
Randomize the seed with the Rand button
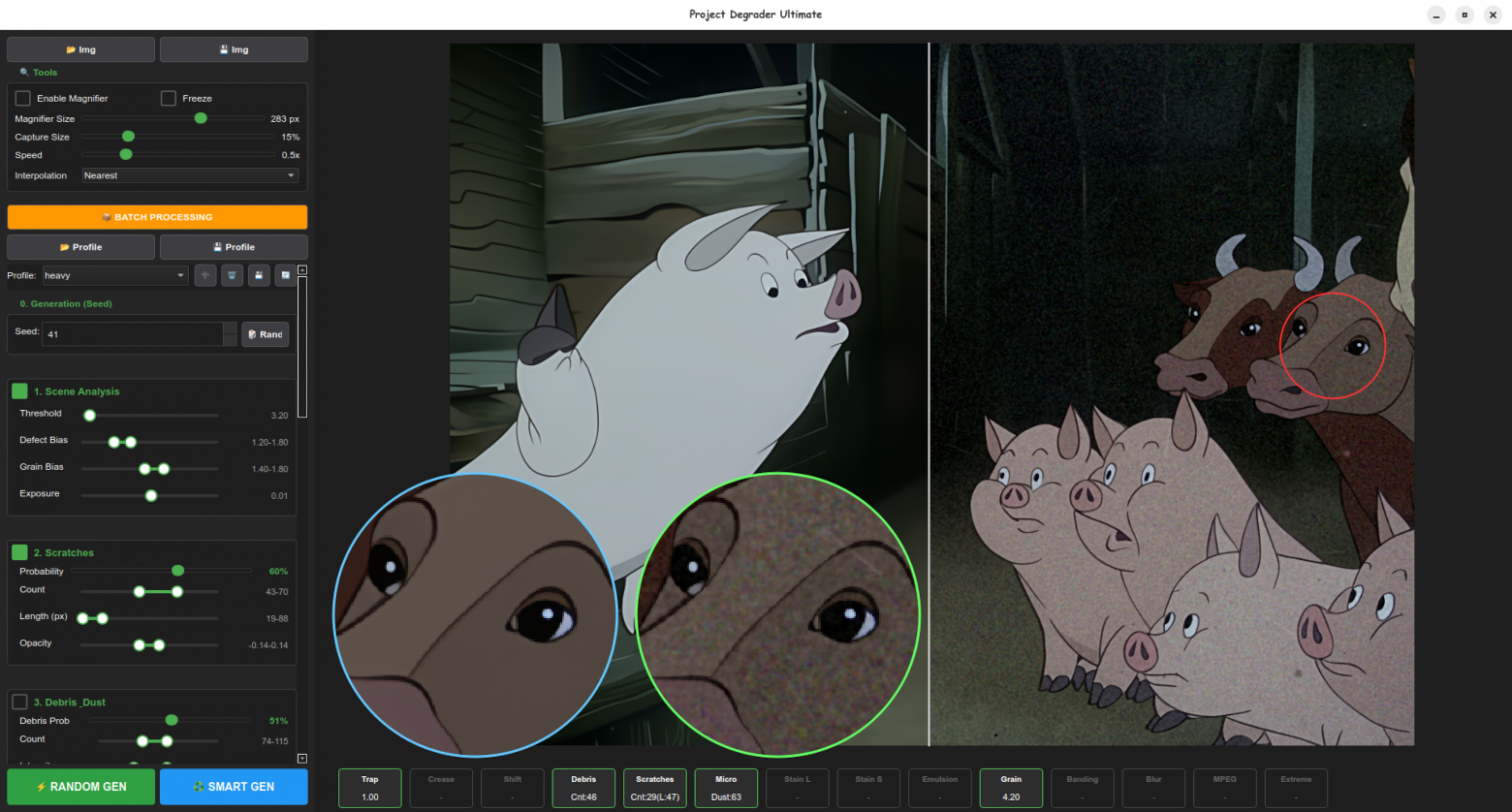pos(265,334)
